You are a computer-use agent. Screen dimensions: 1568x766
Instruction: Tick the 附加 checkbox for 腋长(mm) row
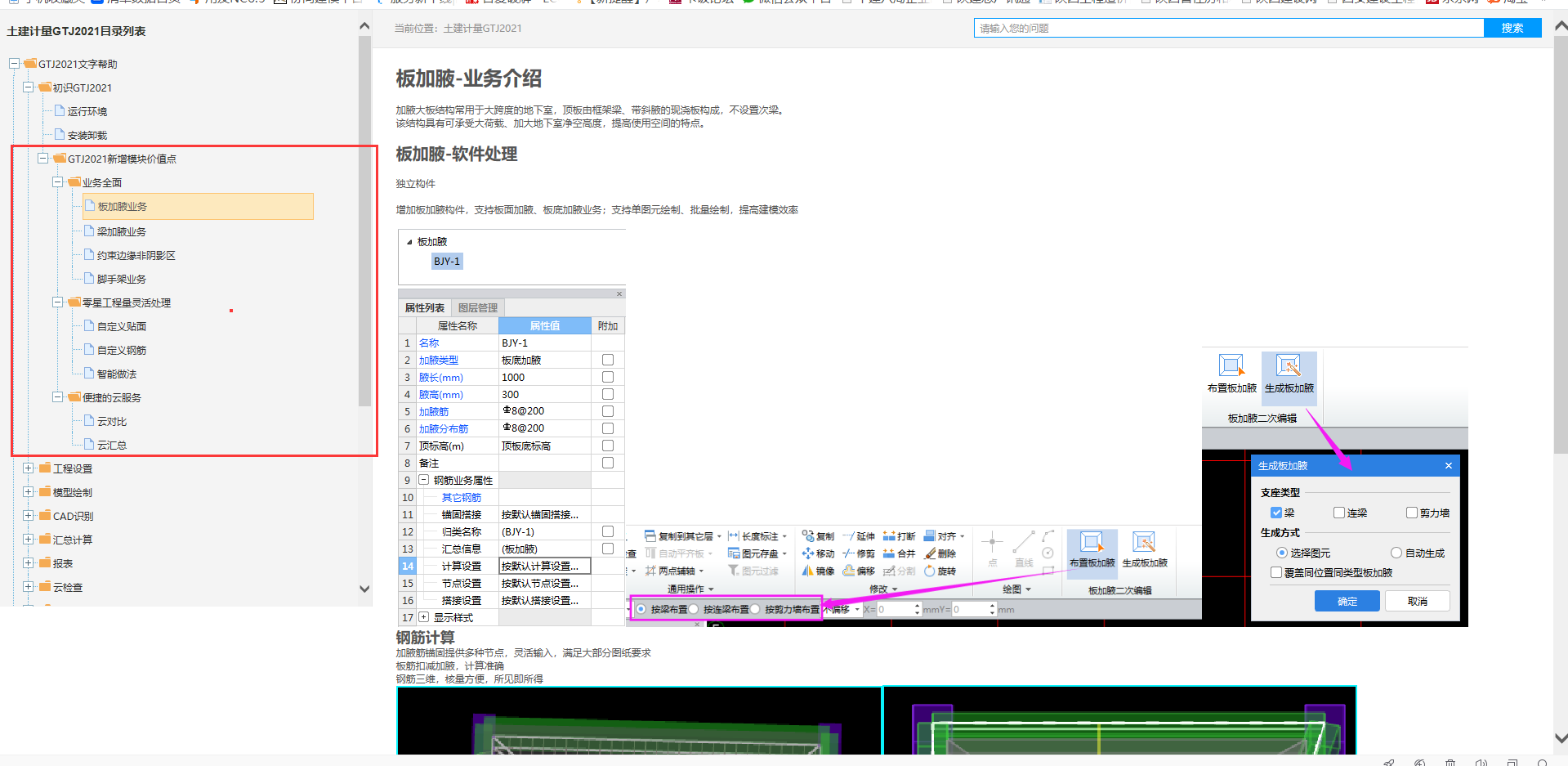click(608, 377)
